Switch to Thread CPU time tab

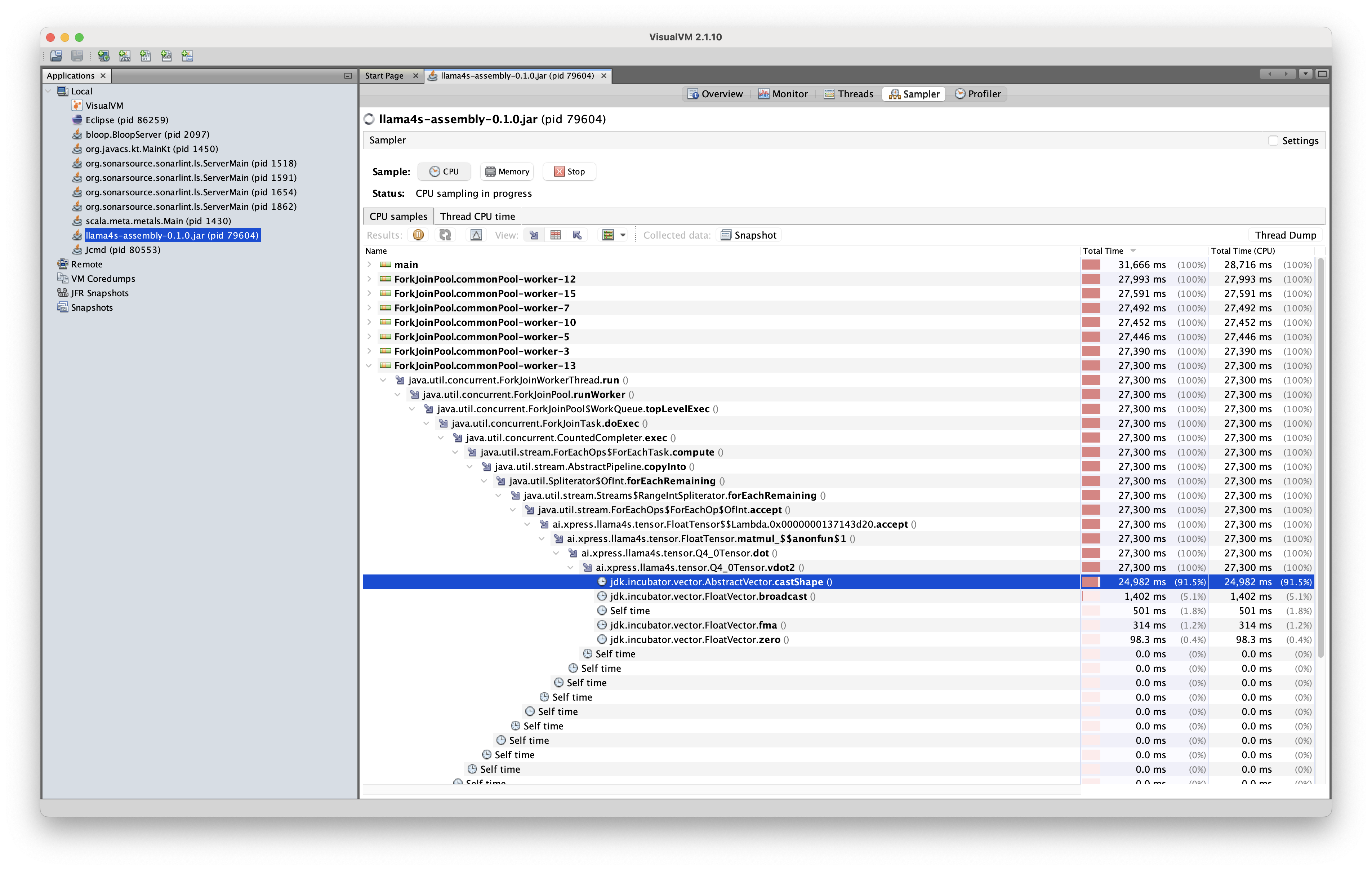[477, 216]
